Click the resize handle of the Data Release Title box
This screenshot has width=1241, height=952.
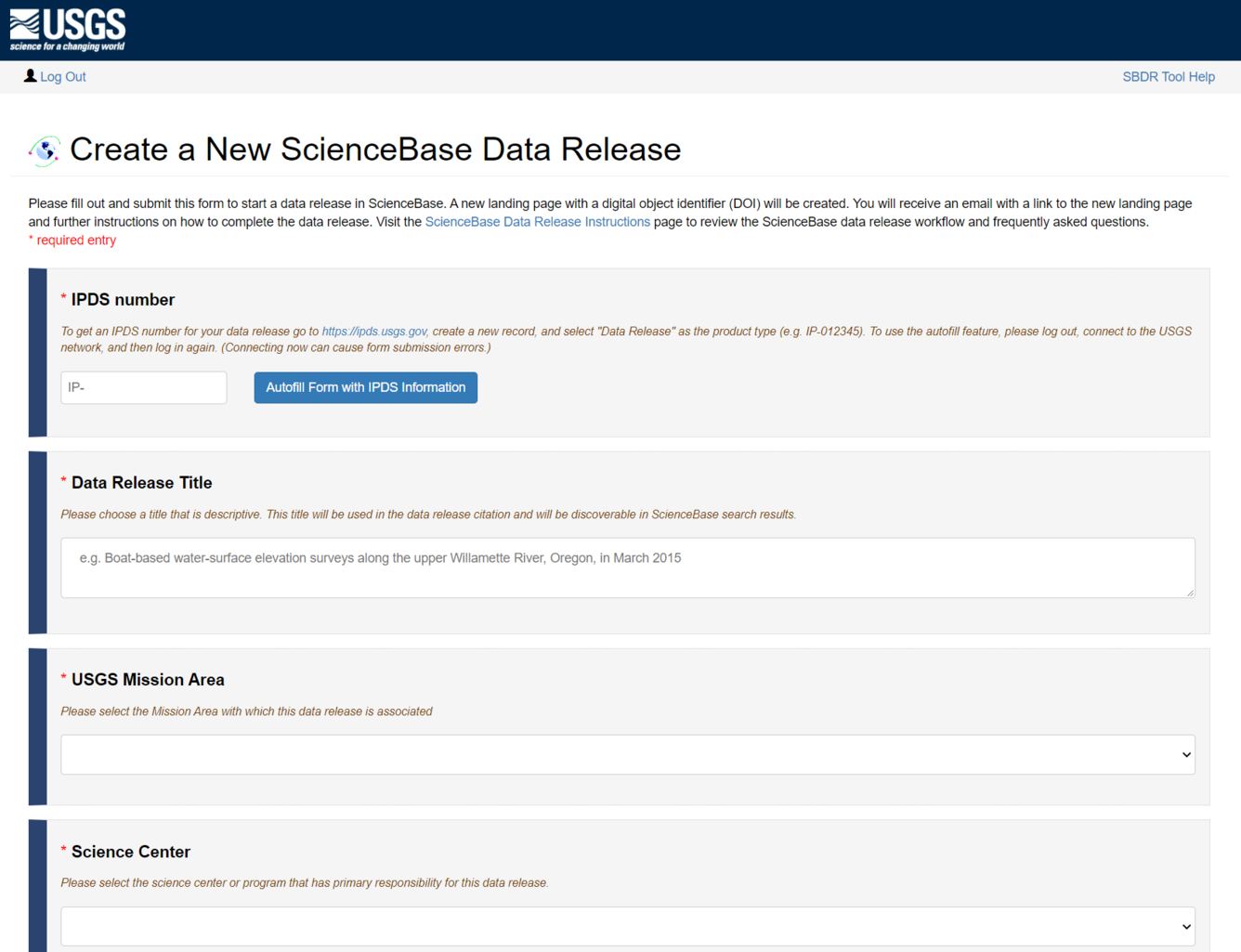(1190, 593)
